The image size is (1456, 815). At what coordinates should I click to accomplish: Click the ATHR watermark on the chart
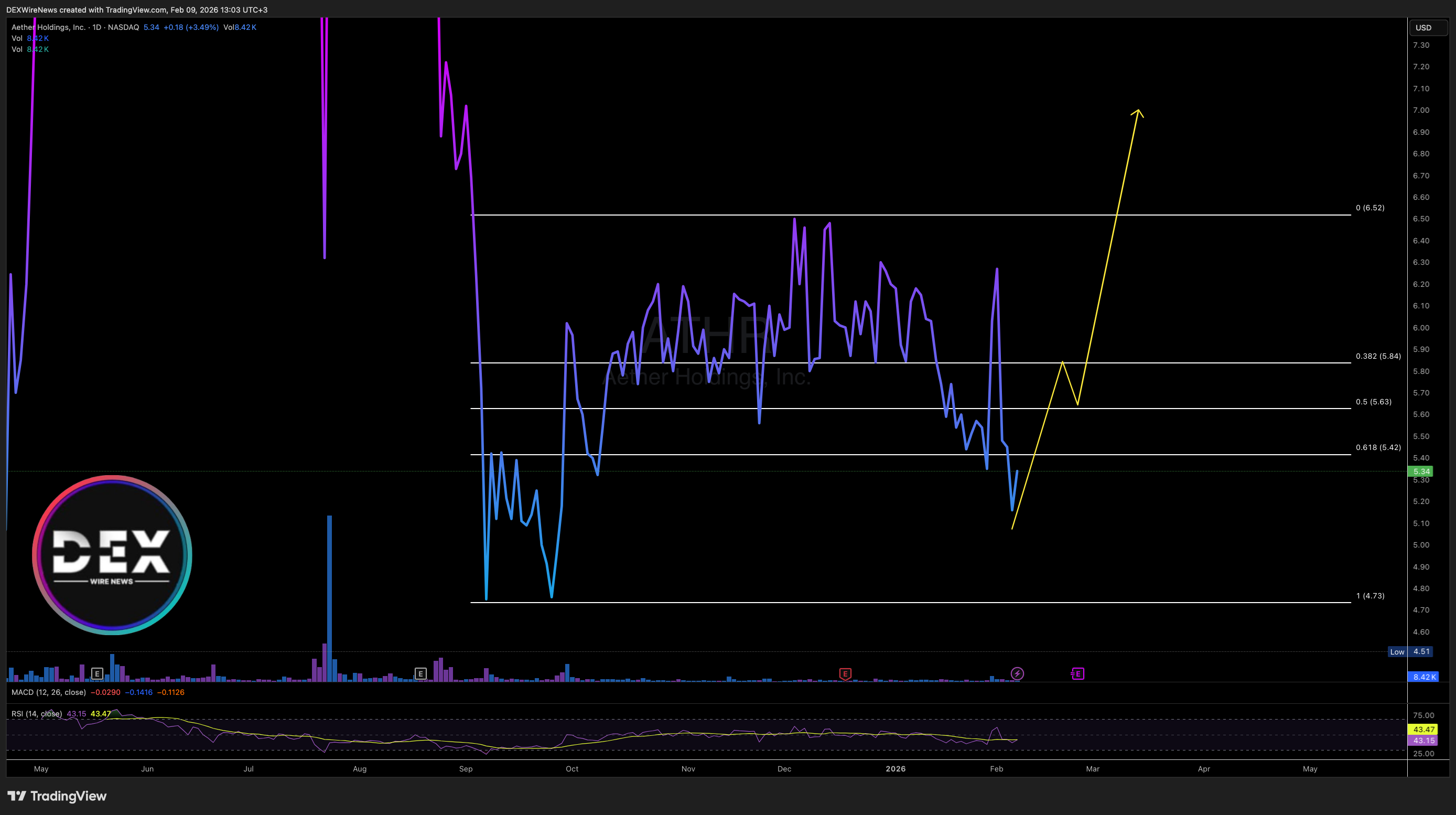pos(707,335)
